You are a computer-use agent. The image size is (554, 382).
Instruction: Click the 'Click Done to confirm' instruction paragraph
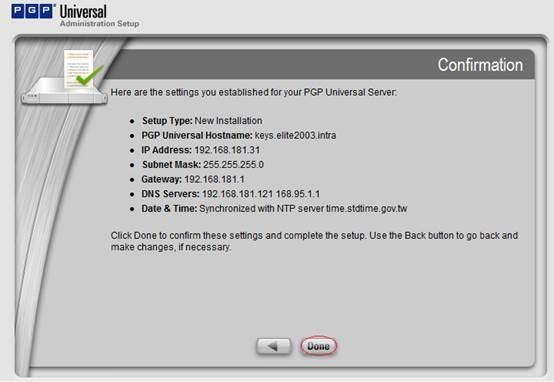coord(314,241)
